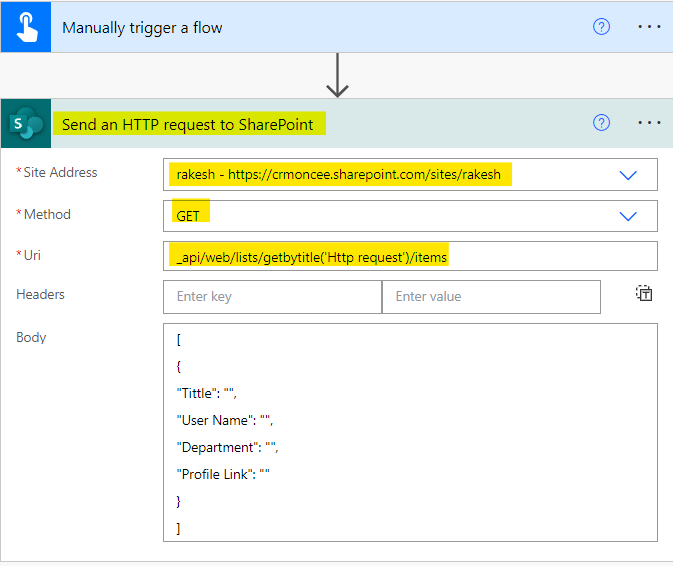Switch Headers to text mode icon
Screen dimensions: 673x566
(644, 294)
